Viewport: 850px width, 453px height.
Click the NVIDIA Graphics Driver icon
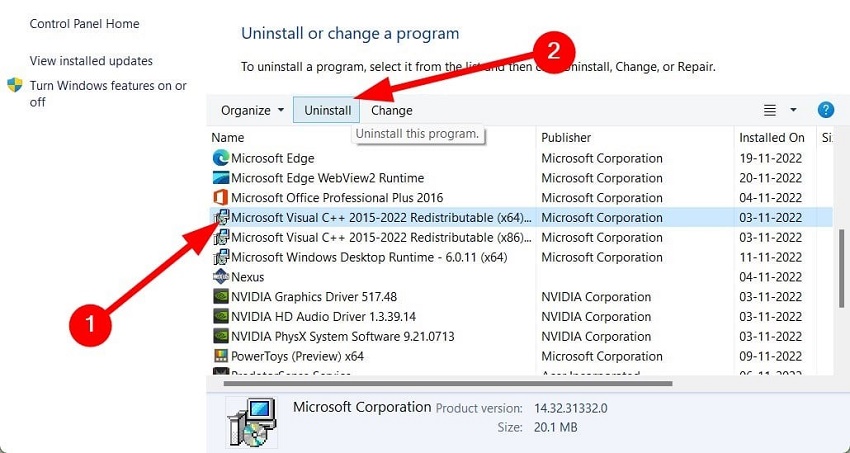pos(221,297)
